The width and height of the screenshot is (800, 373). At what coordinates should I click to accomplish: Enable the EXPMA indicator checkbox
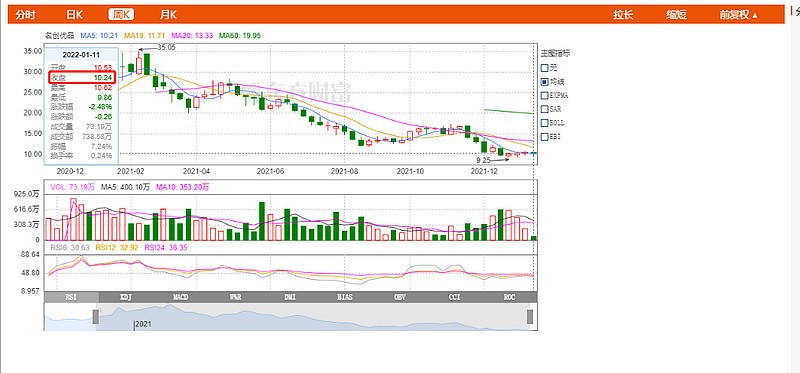click(x=544, y=95)
